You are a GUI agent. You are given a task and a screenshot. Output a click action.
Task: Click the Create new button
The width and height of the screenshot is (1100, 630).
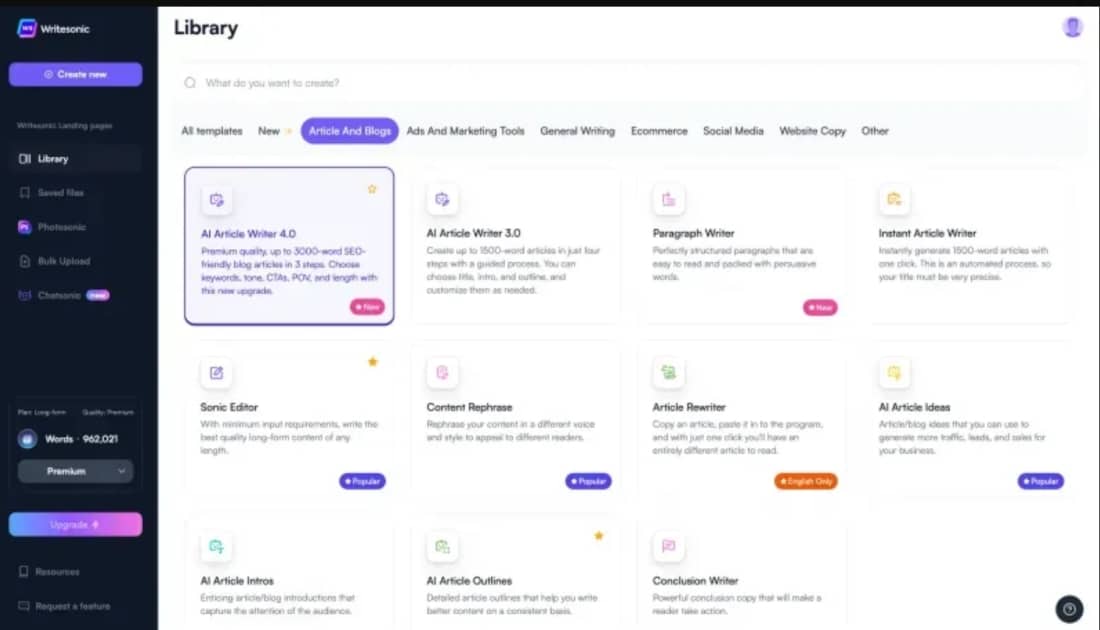[x=75, y=74]
